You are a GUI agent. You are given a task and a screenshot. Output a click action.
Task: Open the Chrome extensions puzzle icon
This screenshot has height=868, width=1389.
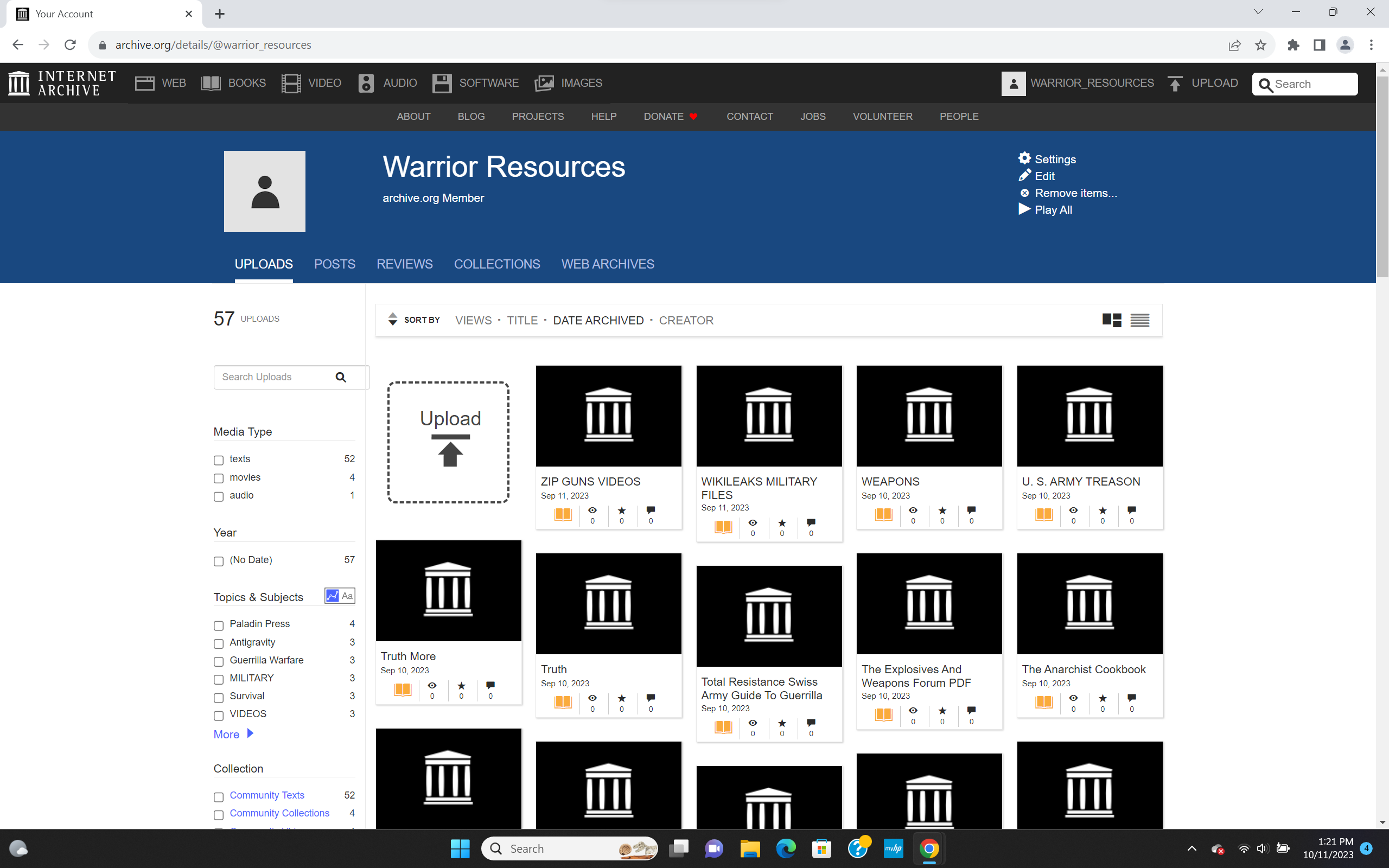(x=1293, y=45)
